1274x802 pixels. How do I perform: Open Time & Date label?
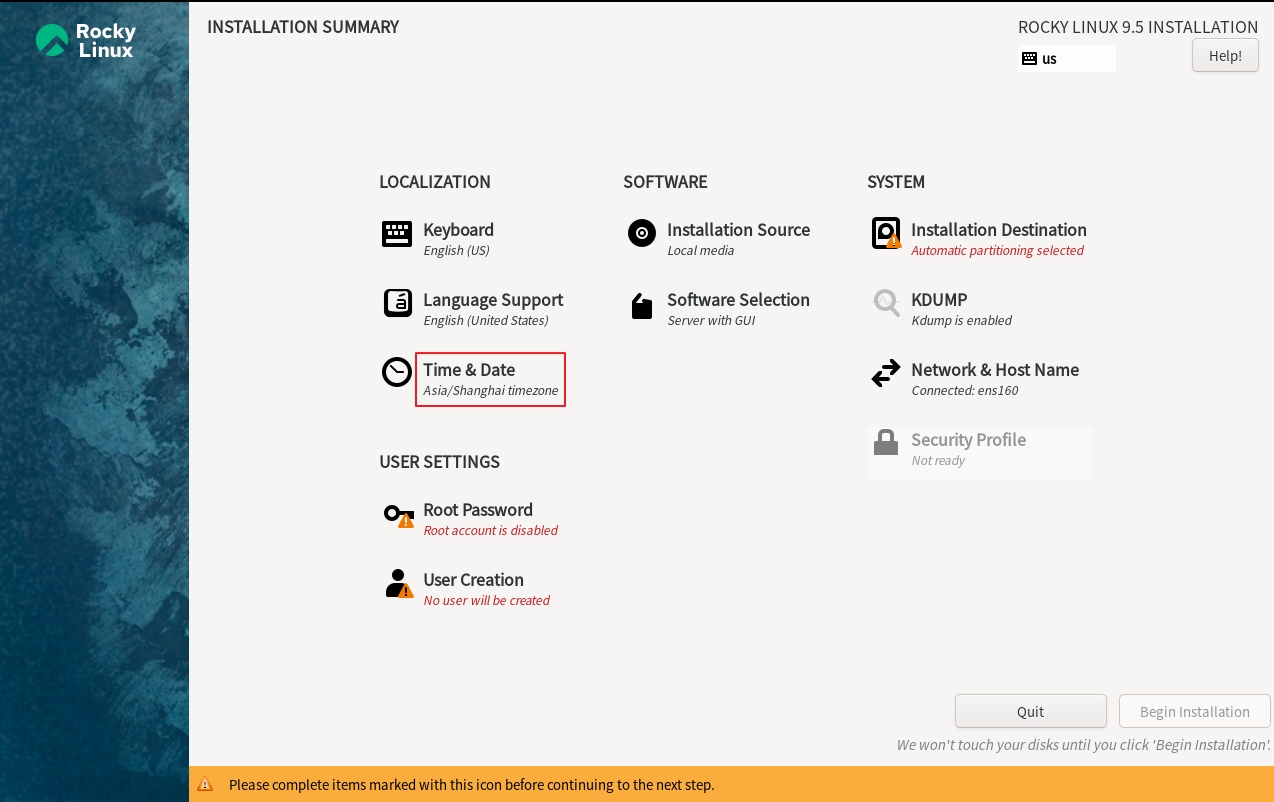pos(469,370)
